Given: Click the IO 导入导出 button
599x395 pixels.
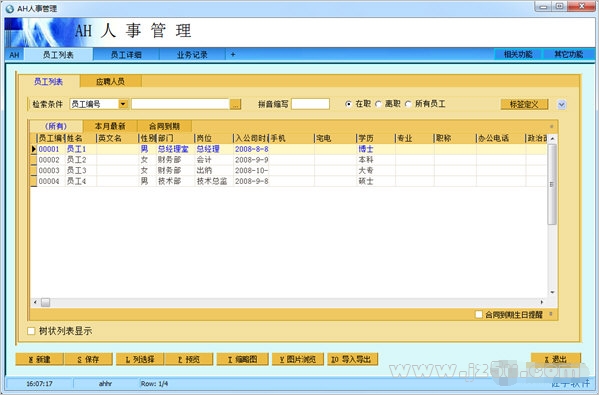Looking at the screenshot, I should click(352, 359).
